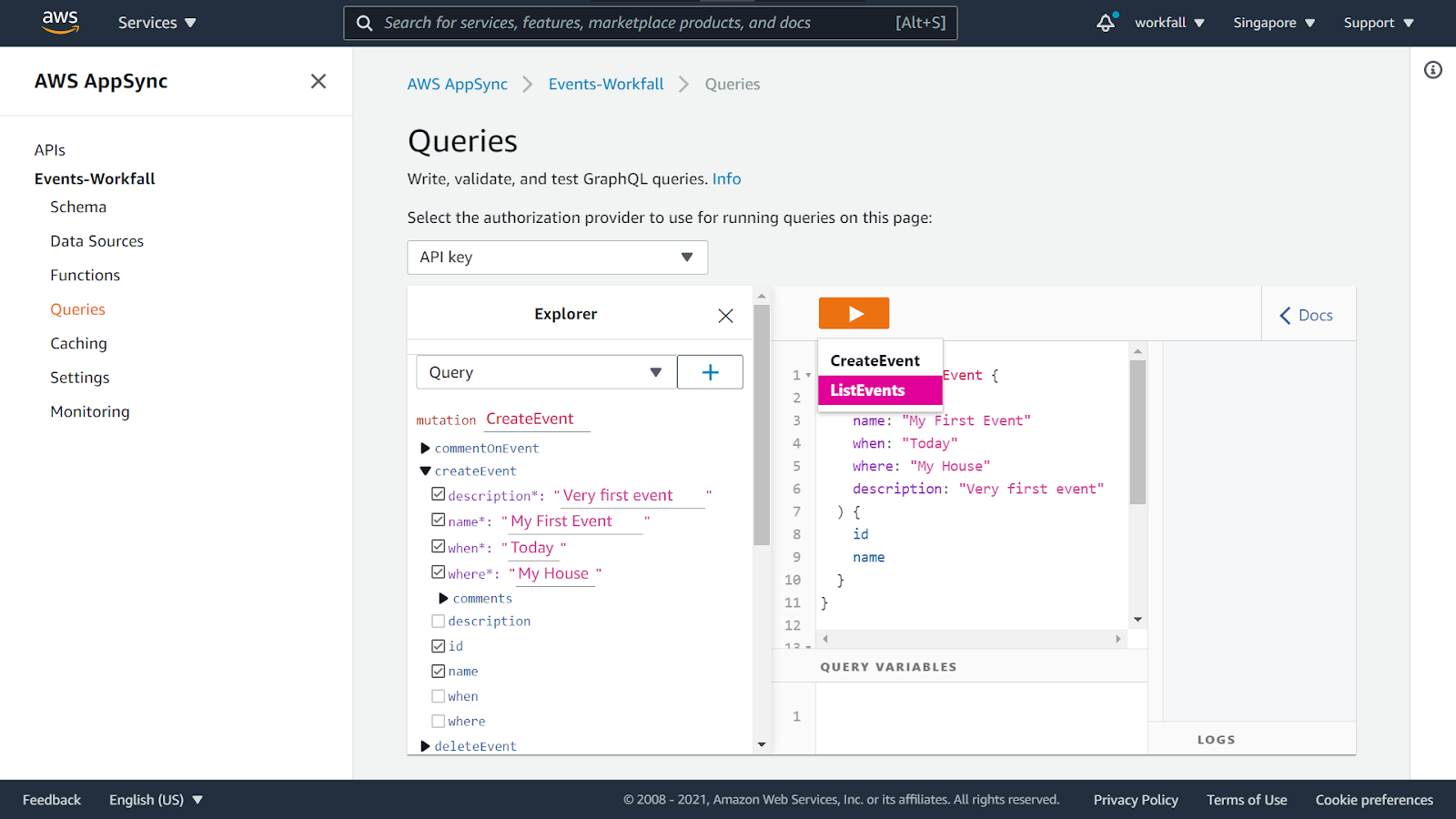Add new operation with plus button

(x=711, y=372)
